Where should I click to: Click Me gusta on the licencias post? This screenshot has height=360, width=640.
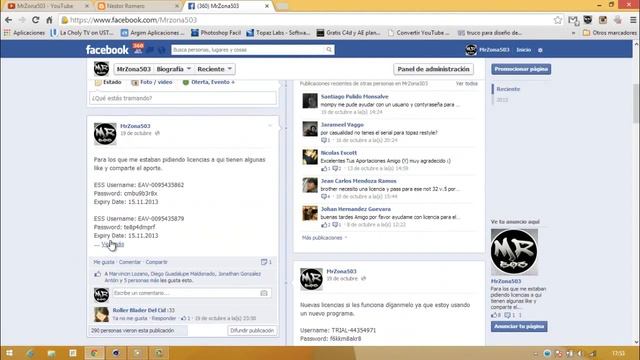pos(104,262)
